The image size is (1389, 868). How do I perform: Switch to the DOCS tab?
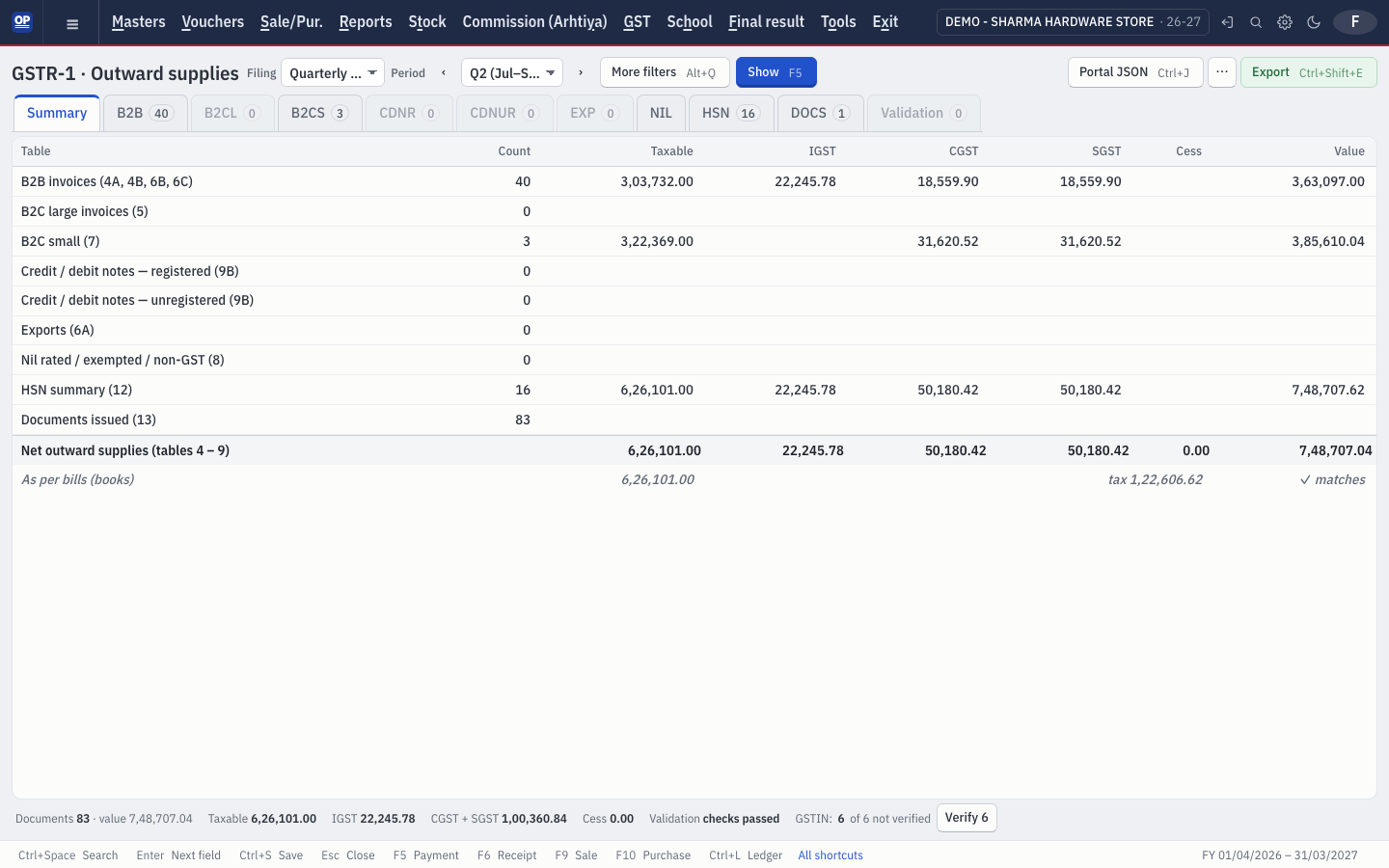point(820,113)
